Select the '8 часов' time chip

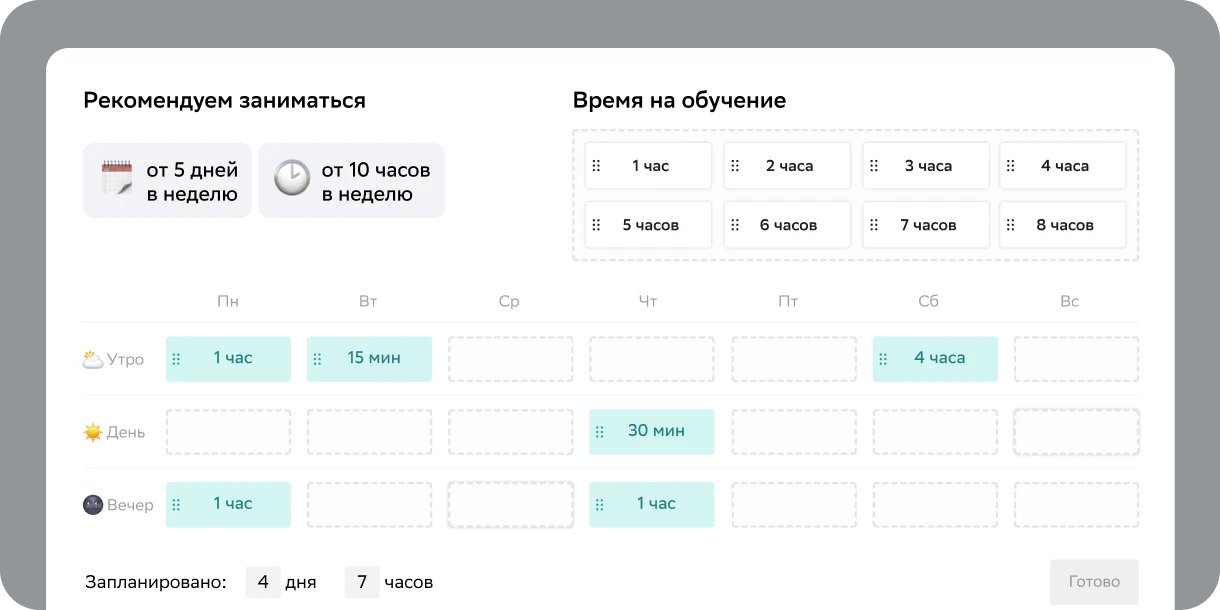1064,225
